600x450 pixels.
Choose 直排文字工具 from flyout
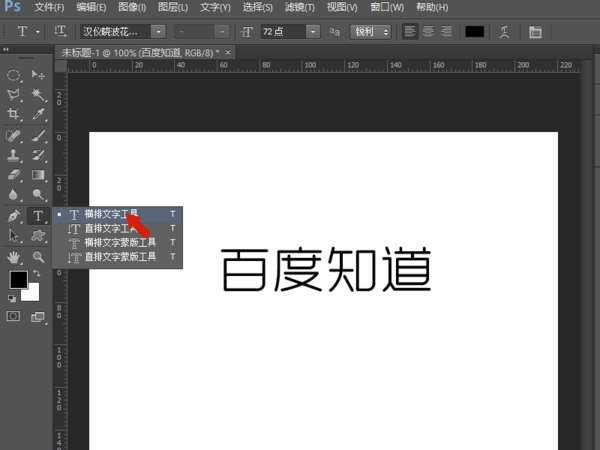point(117,228)
